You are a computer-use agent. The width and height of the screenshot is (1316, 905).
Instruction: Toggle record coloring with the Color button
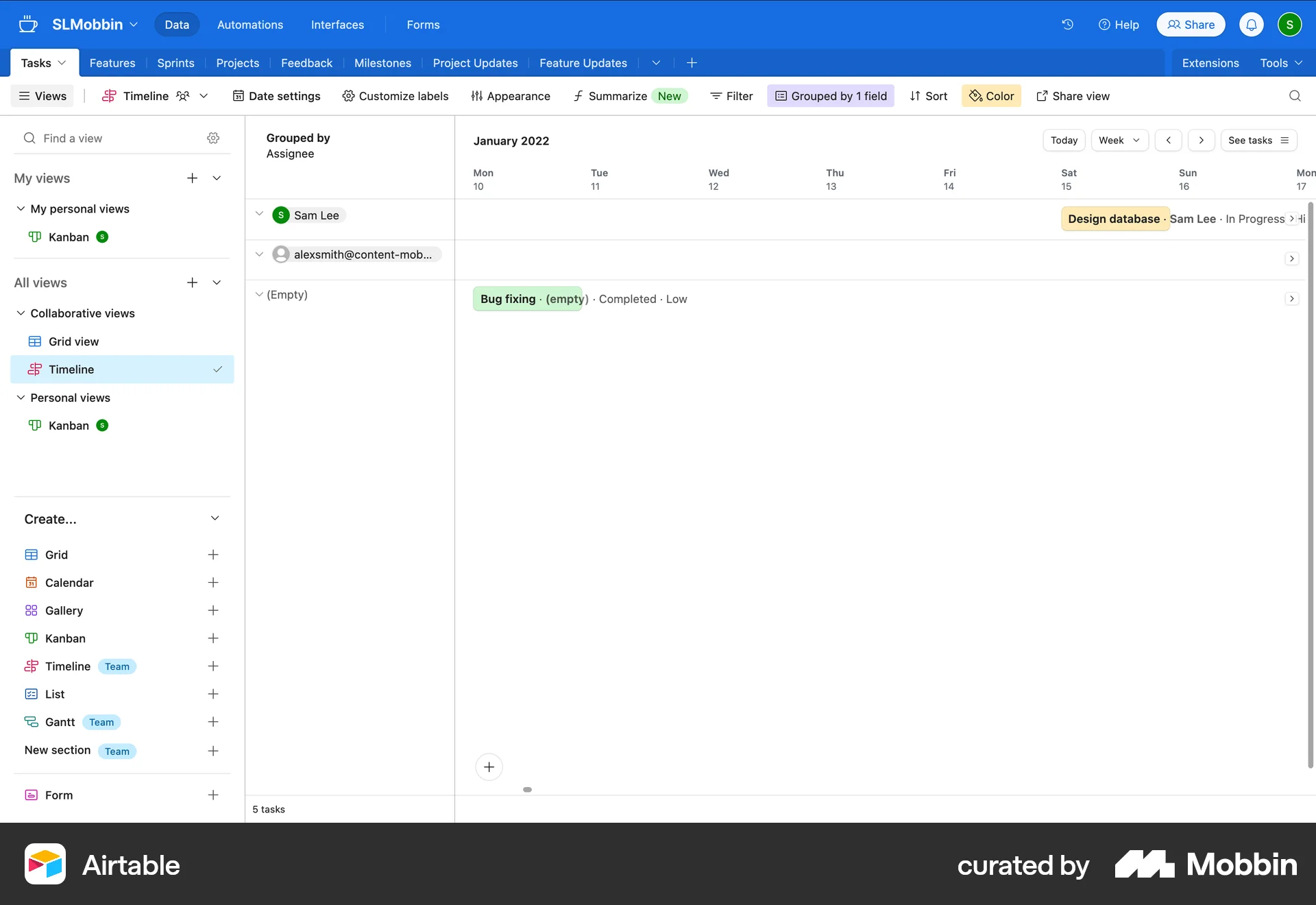[991, 96]
